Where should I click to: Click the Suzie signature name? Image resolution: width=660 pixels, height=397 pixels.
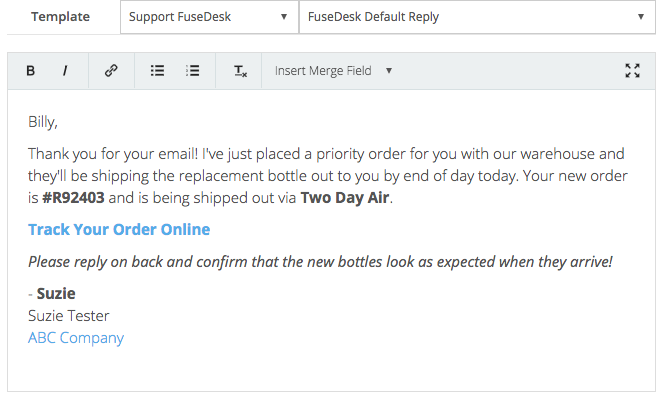(56, 294)
